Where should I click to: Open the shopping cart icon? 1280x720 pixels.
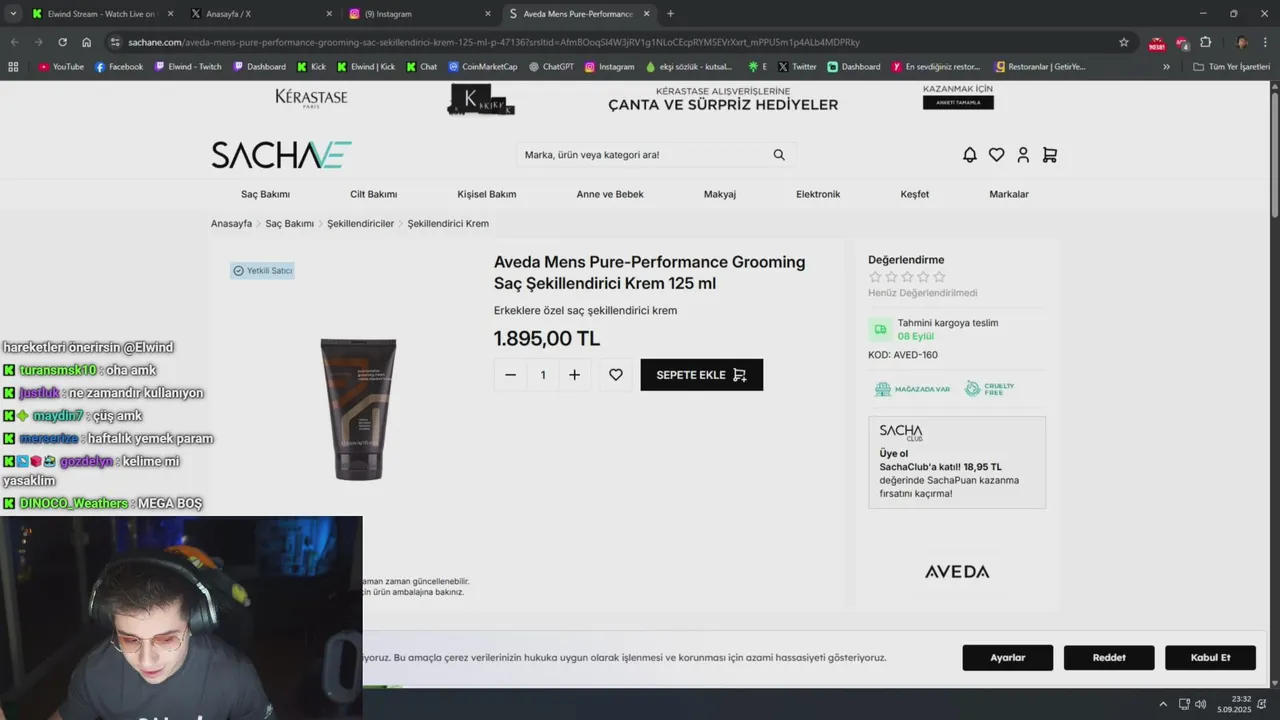click(1049, 155)
